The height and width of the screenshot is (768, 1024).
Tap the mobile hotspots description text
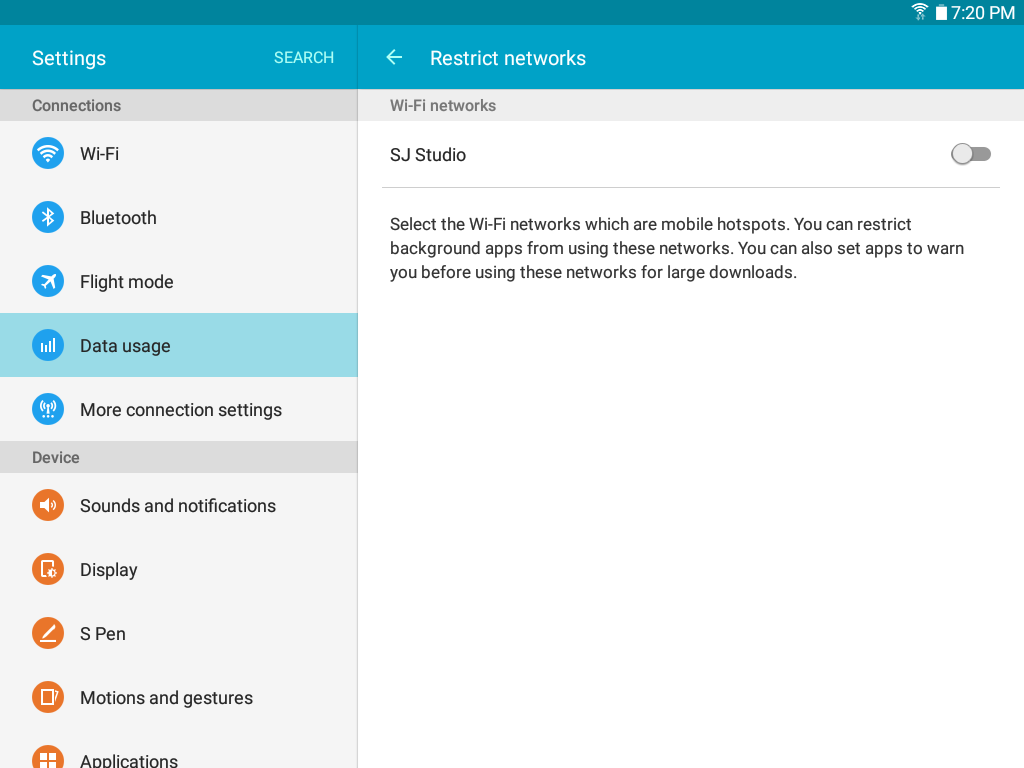pos(677,248)
